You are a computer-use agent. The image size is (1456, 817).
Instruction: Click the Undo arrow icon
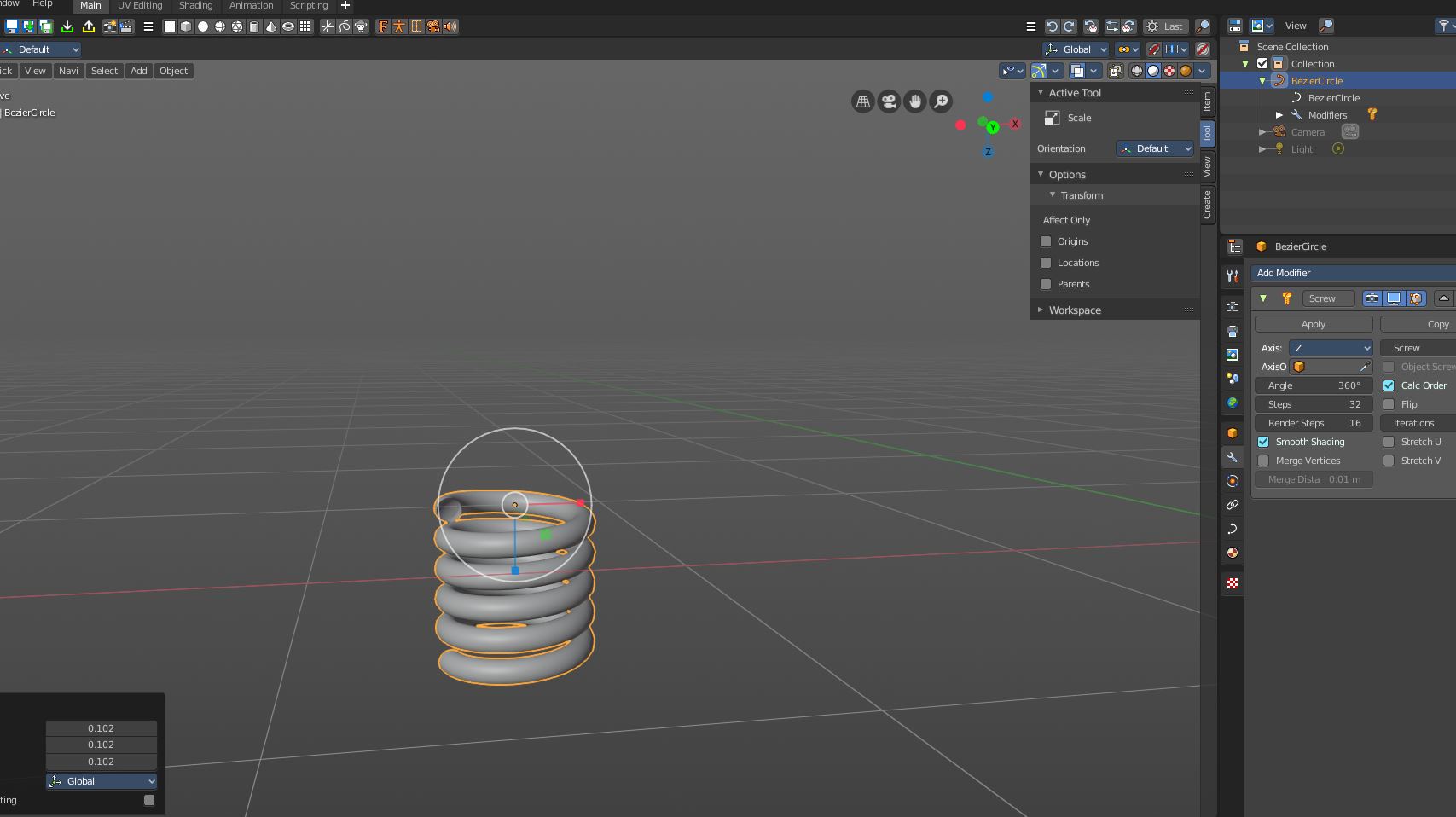tap(1052, 26)
